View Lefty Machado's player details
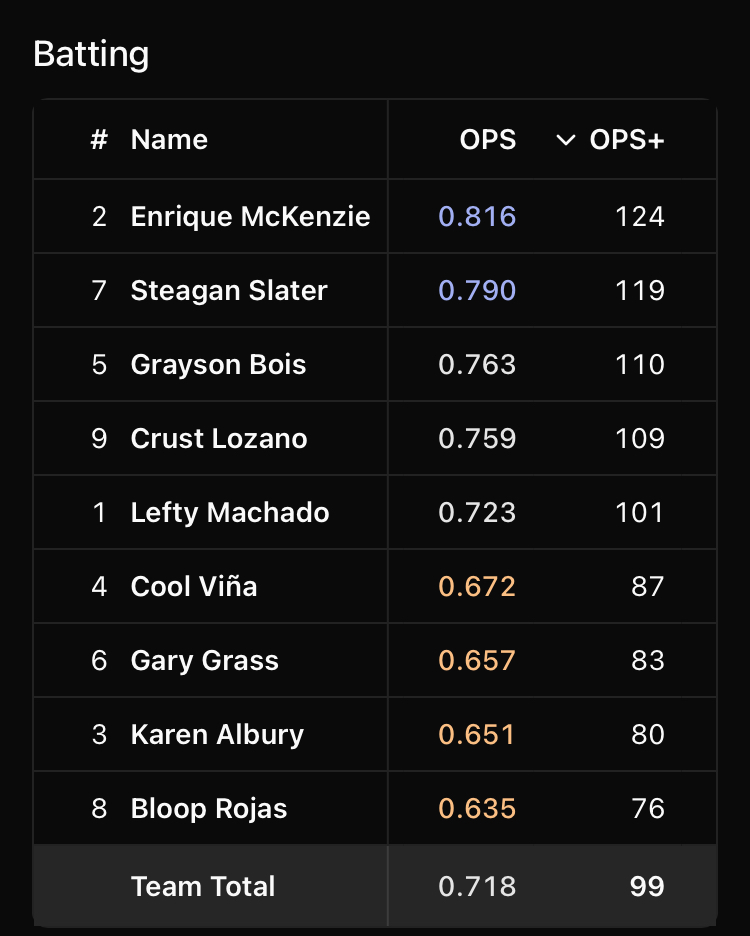 coord(230,512)
